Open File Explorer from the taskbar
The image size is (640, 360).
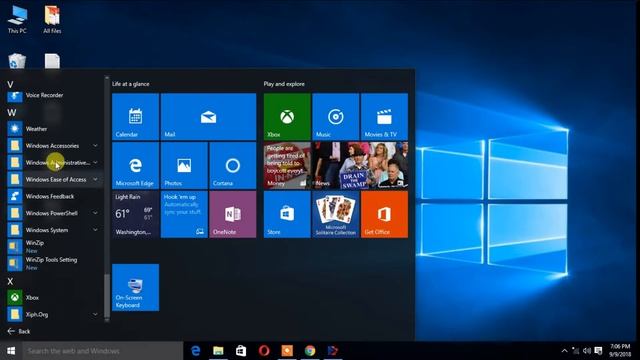click(x=218, y=351)
